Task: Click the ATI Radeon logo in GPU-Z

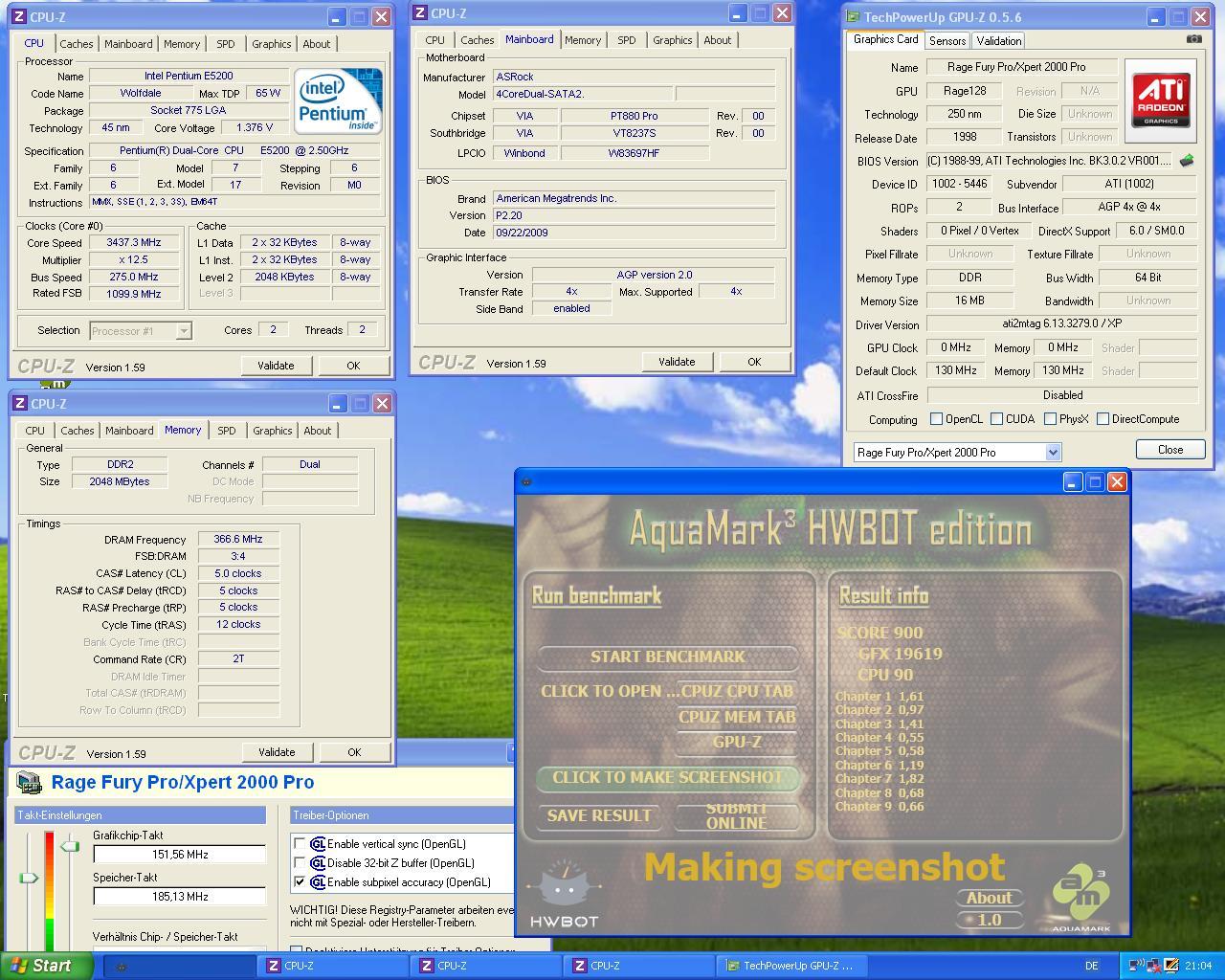Action: pos(1161,101)
